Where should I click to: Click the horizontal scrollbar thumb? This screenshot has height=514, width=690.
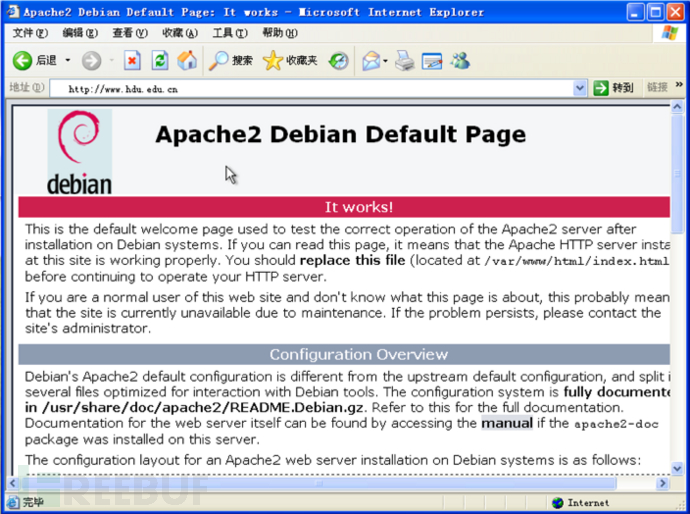pos(318,483)
